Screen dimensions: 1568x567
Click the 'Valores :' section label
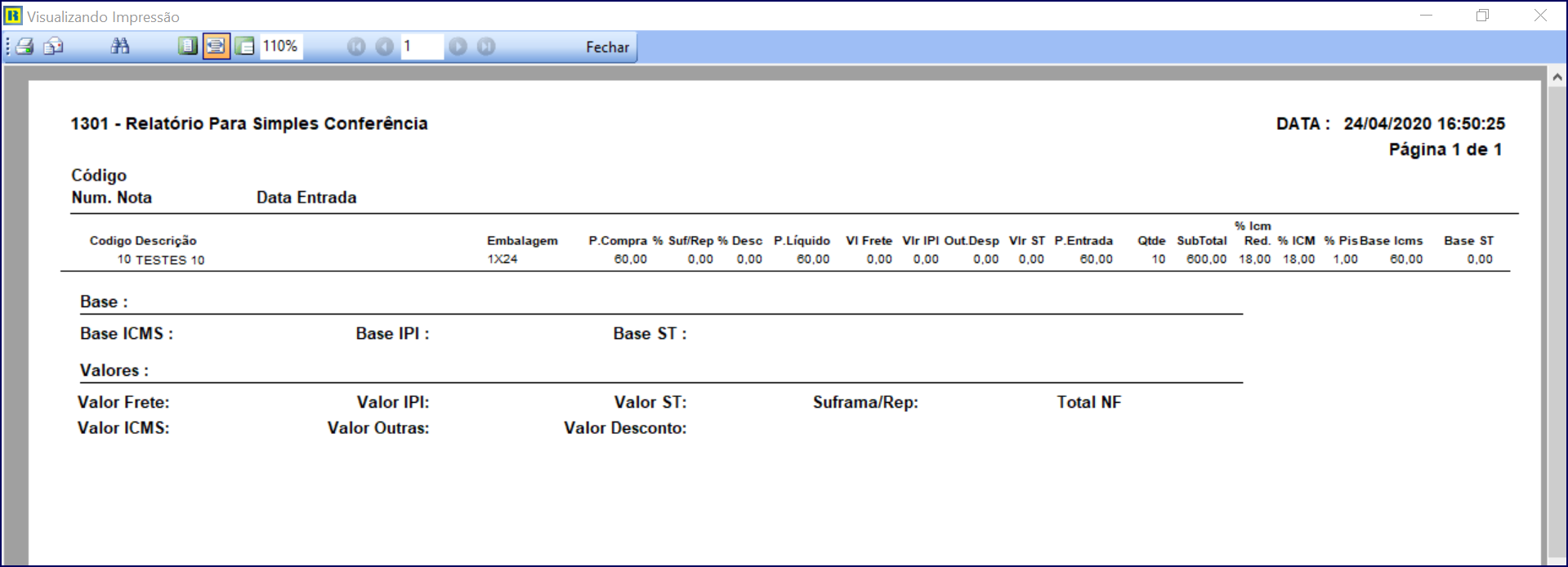pos(114,371)
